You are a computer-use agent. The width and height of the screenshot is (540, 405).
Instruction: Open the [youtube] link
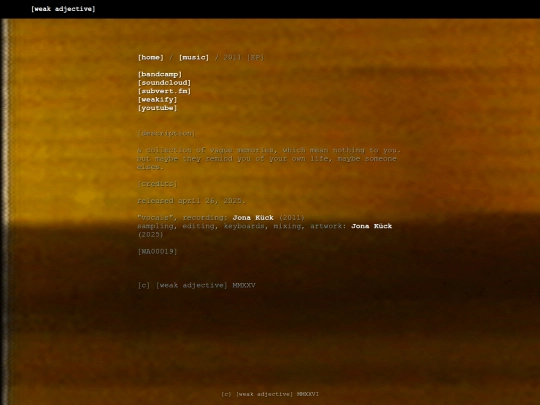pyautogui.click(x=157, y=108)
